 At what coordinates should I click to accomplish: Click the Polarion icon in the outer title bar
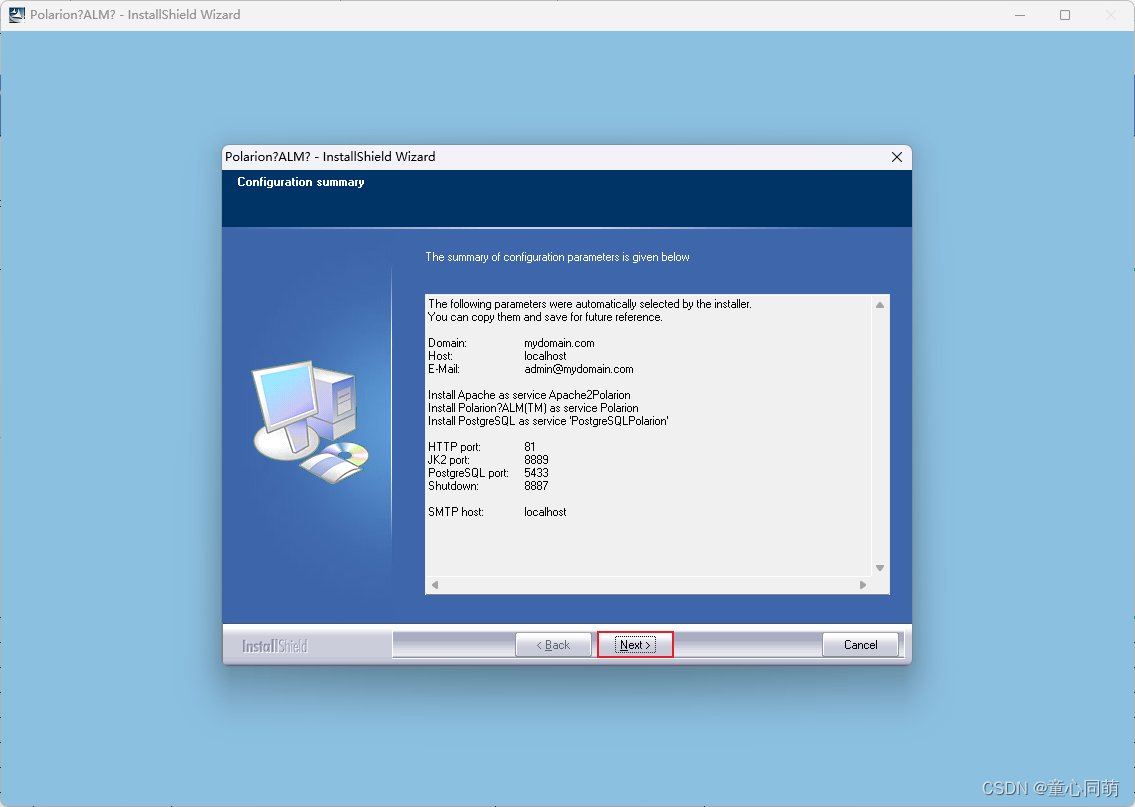tap(16, 14)
